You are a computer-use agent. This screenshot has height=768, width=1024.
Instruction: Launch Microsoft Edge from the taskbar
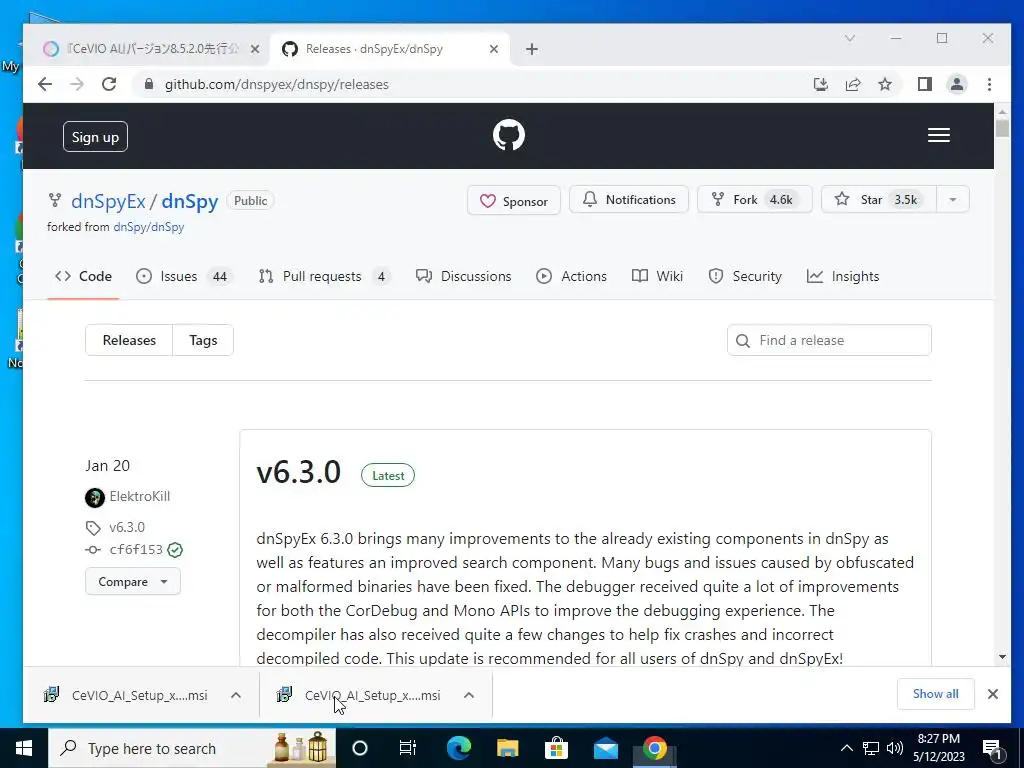coord(458,748)
